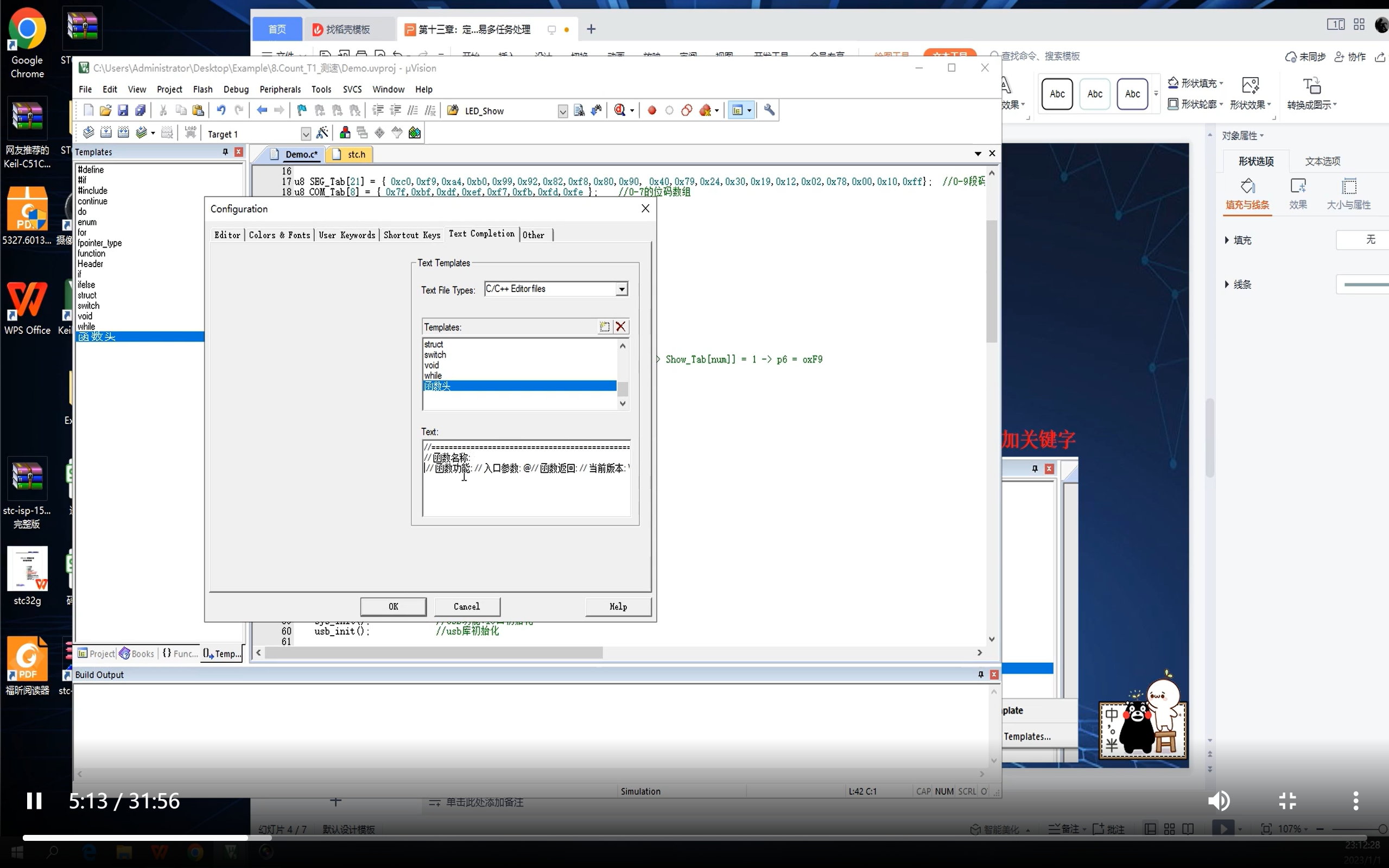
Task: Open WPS Office desktop shortcut
Action: [x=27, y=307]
